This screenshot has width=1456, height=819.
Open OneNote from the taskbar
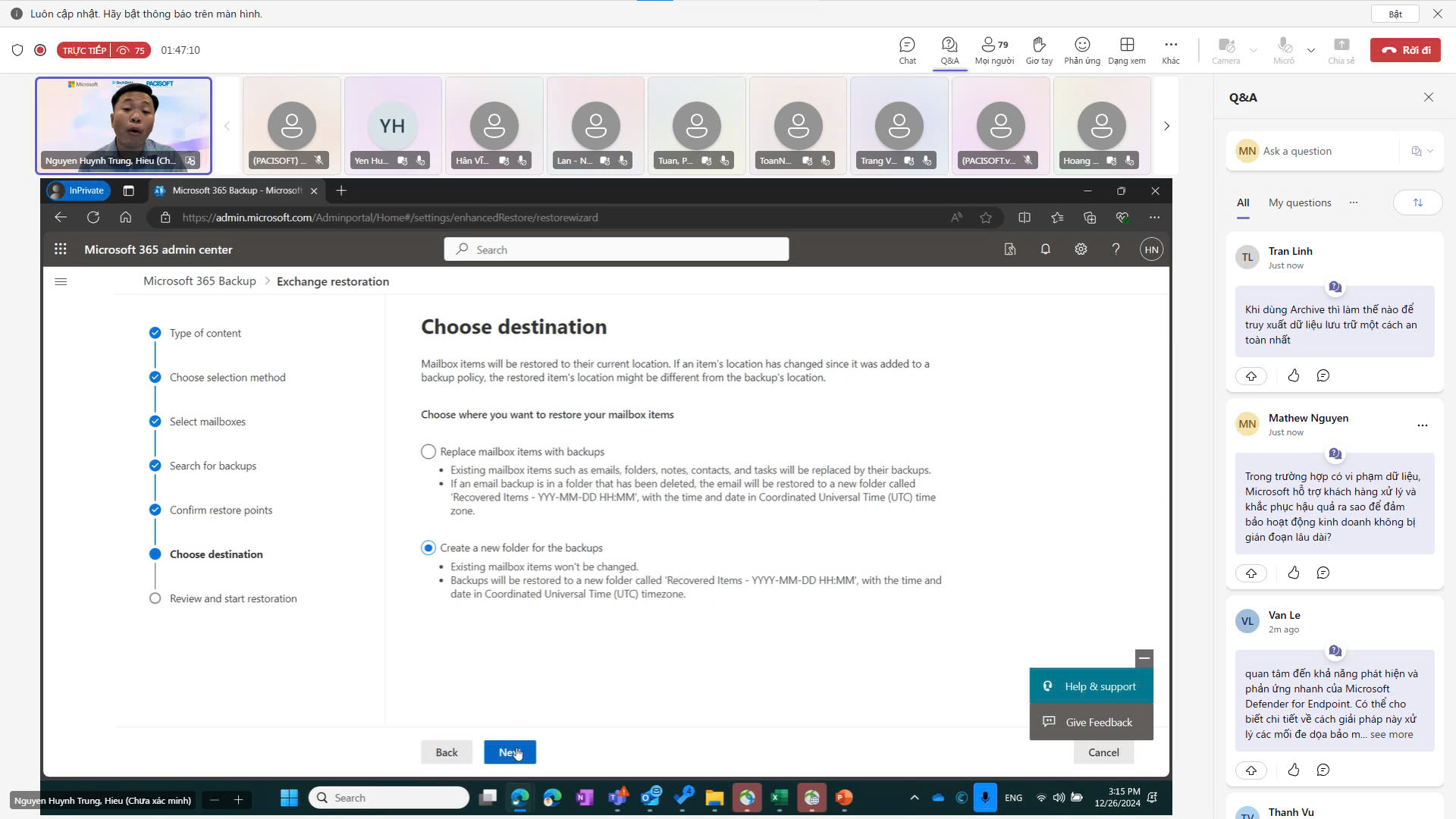[x=585, y=798]
